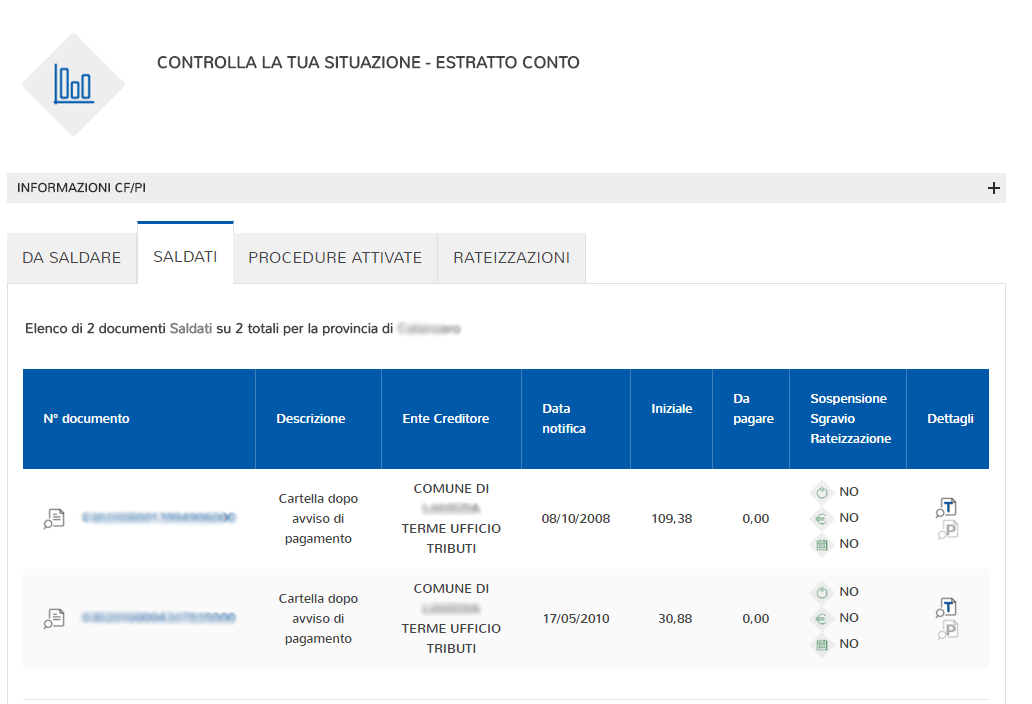The image size is (1032, 704).
Task: Open P details for the 08/10/2008 document
Action: [x=949, y=530]
